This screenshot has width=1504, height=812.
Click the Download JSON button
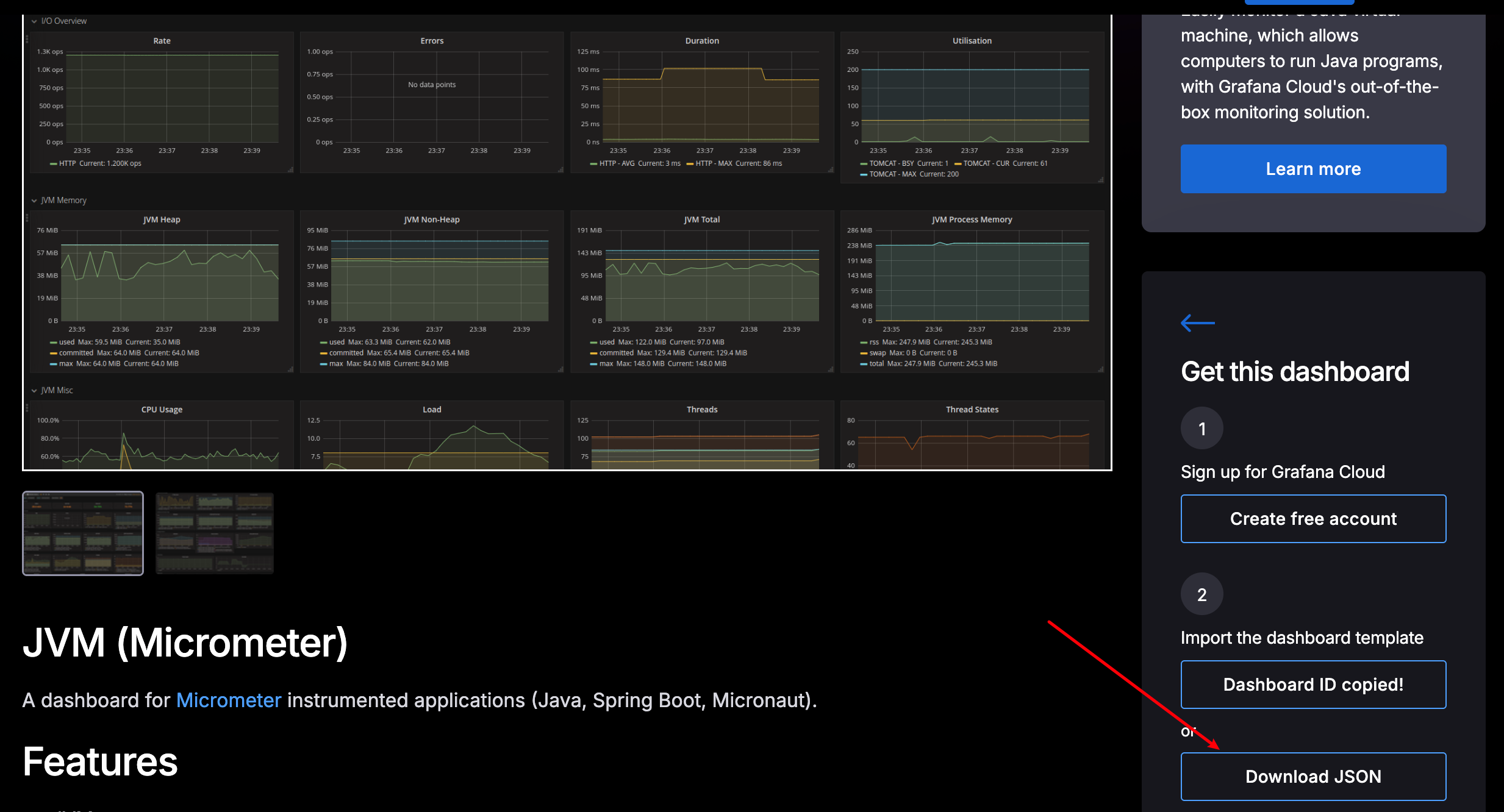click(1313, 777)
